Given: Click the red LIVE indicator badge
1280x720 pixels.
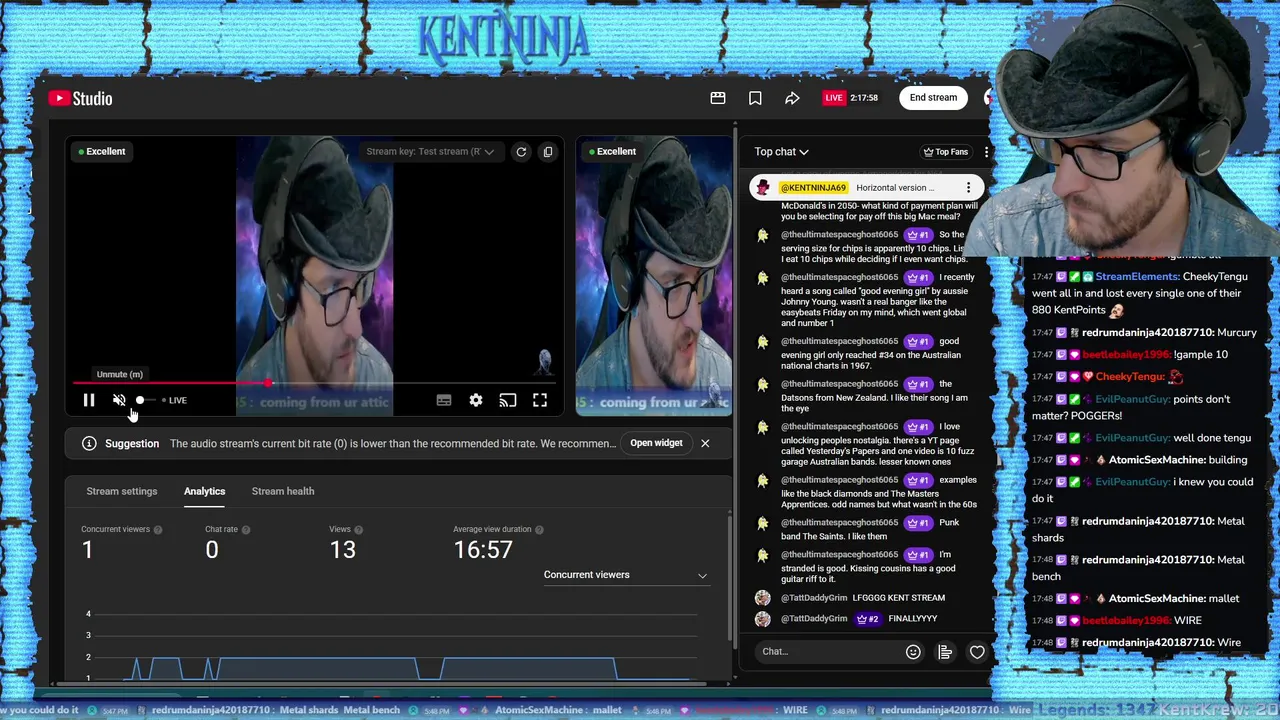Looking at the screenshot, I should pos(834,98).
